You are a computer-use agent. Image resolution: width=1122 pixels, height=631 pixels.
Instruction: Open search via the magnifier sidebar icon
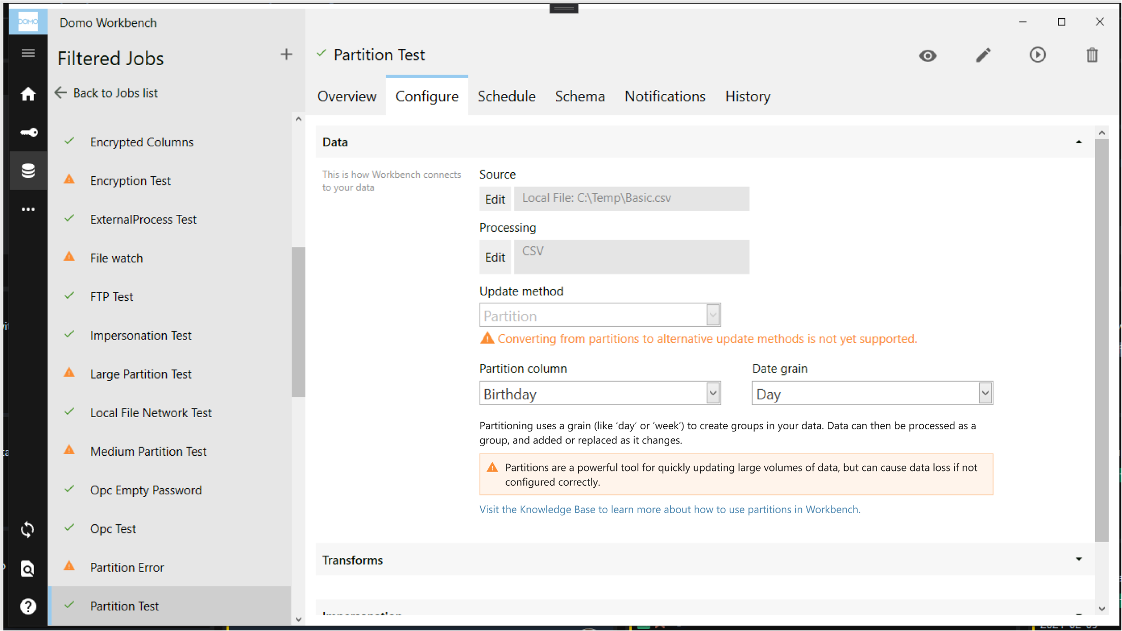click(27, 567)
